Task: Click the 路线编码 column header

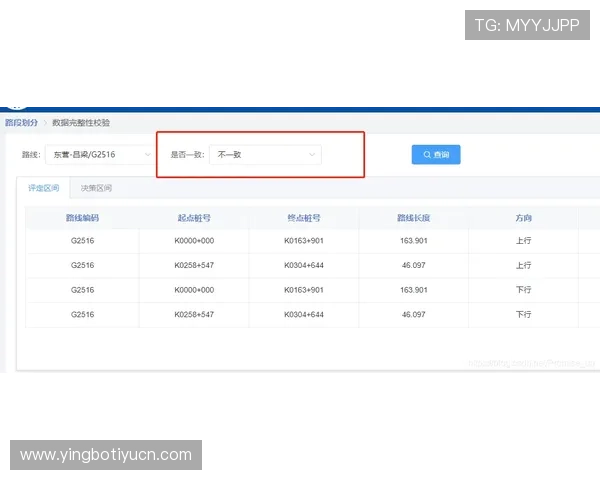Action: point(82,218)
